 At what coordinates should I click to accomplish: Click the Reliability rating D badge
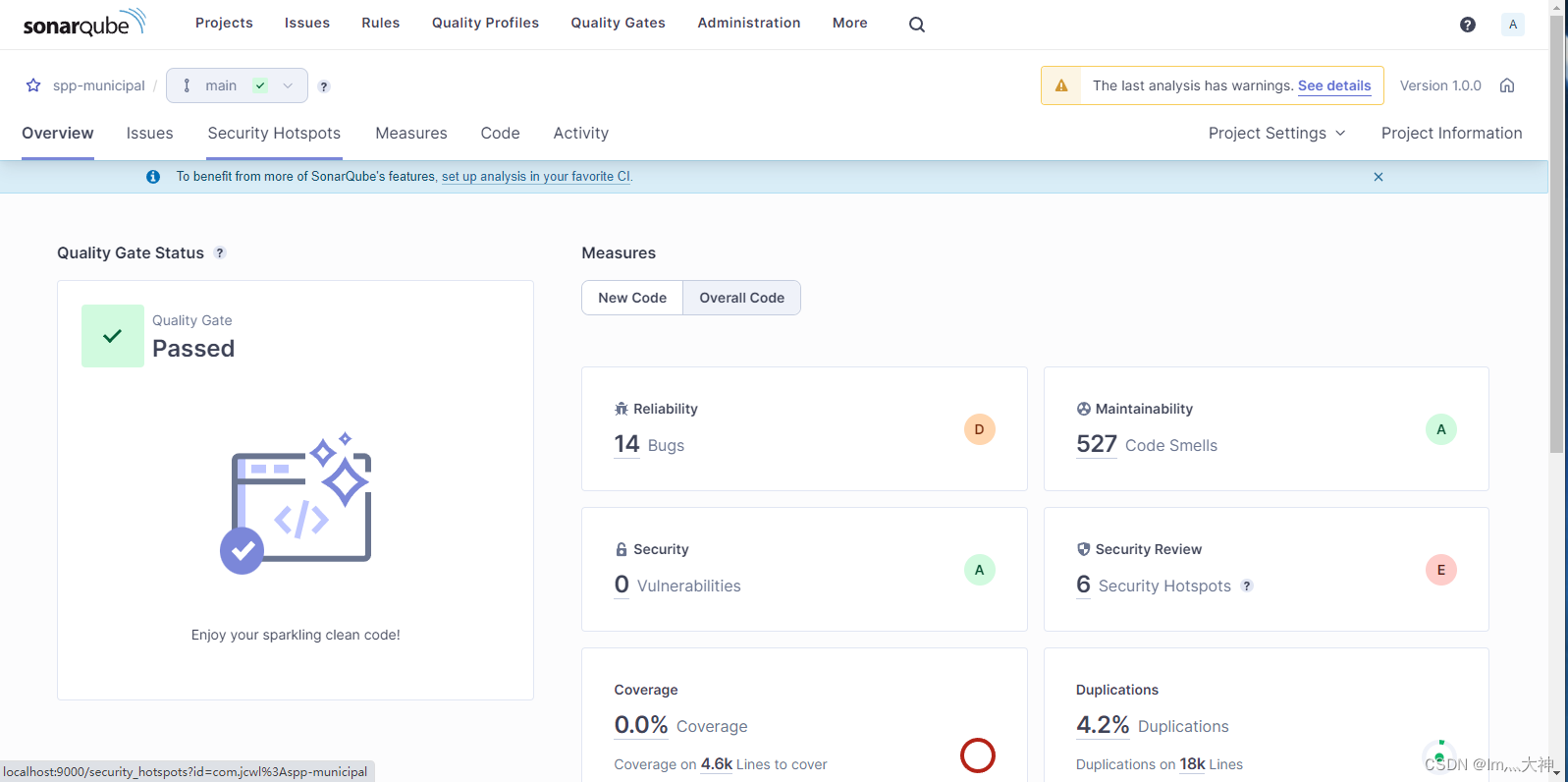click(979, 429)
